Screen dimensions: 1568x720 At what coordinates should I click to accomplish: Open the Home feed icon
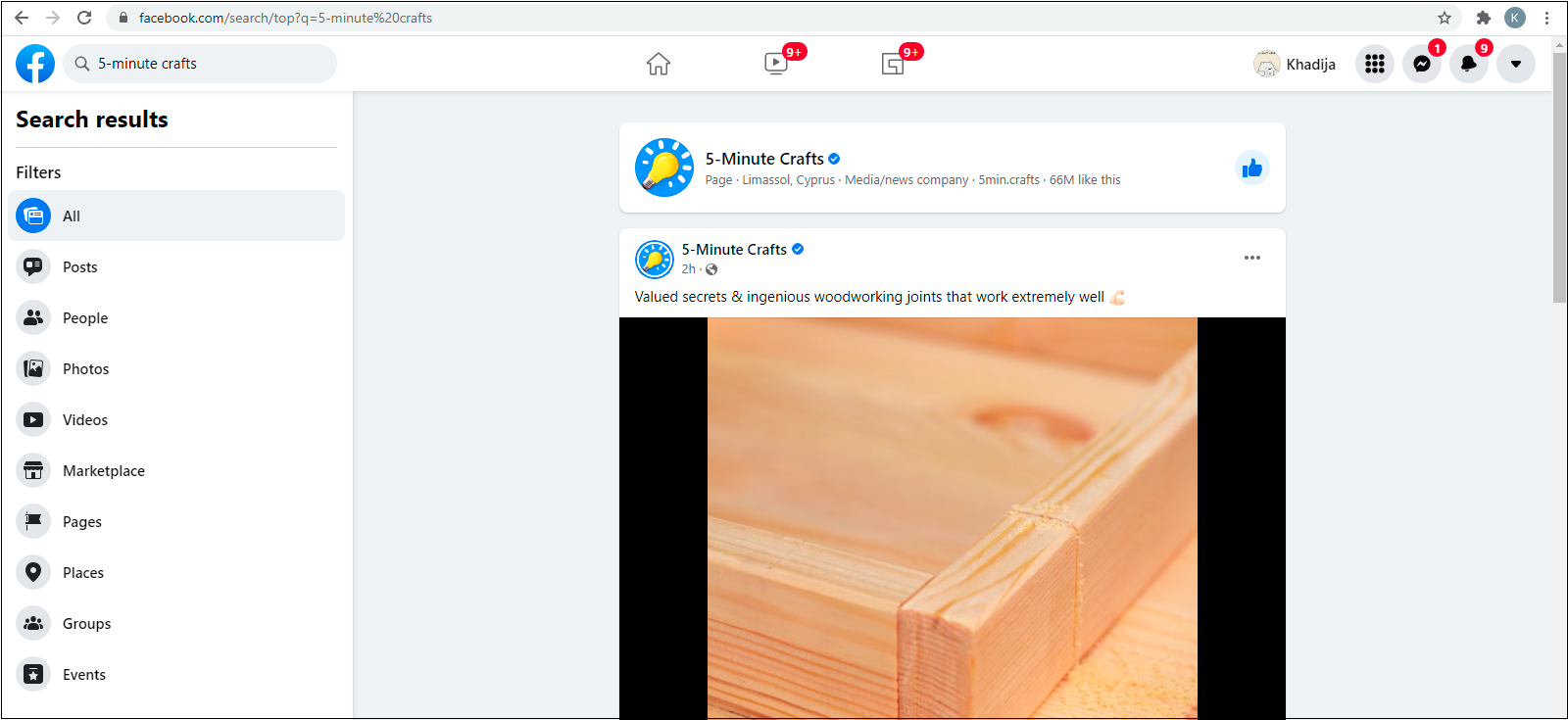[x=659, y=64]
